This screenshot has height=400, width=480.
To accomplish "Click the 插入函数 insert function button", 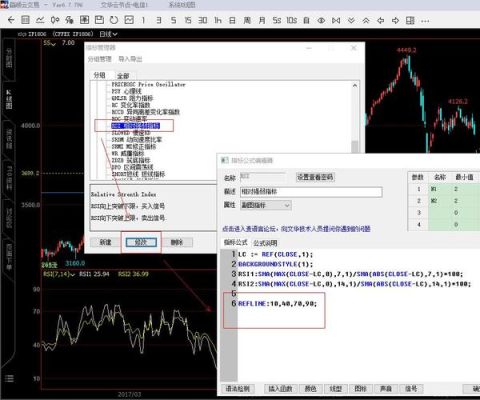I will click(x=280, y=388).
